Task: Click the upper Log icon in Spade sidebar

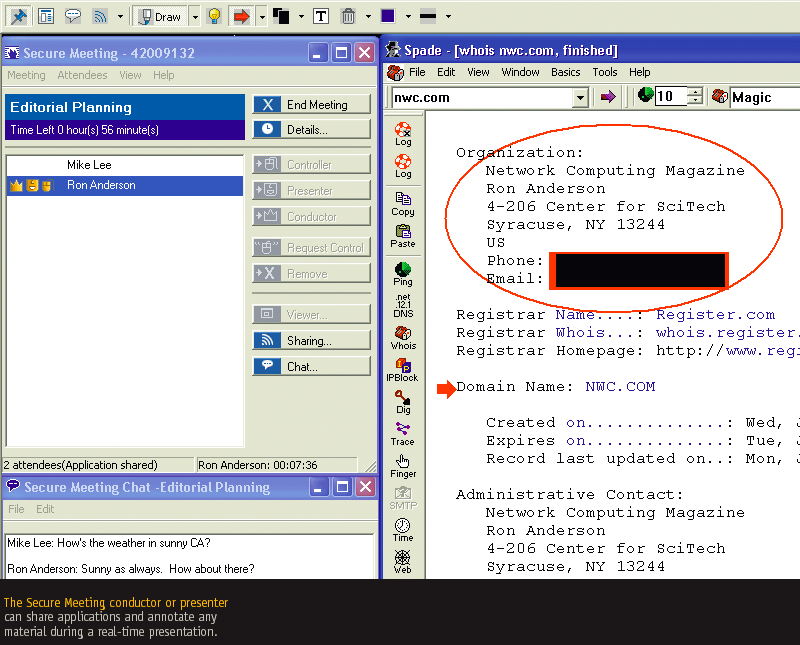Action: (403, 134)
